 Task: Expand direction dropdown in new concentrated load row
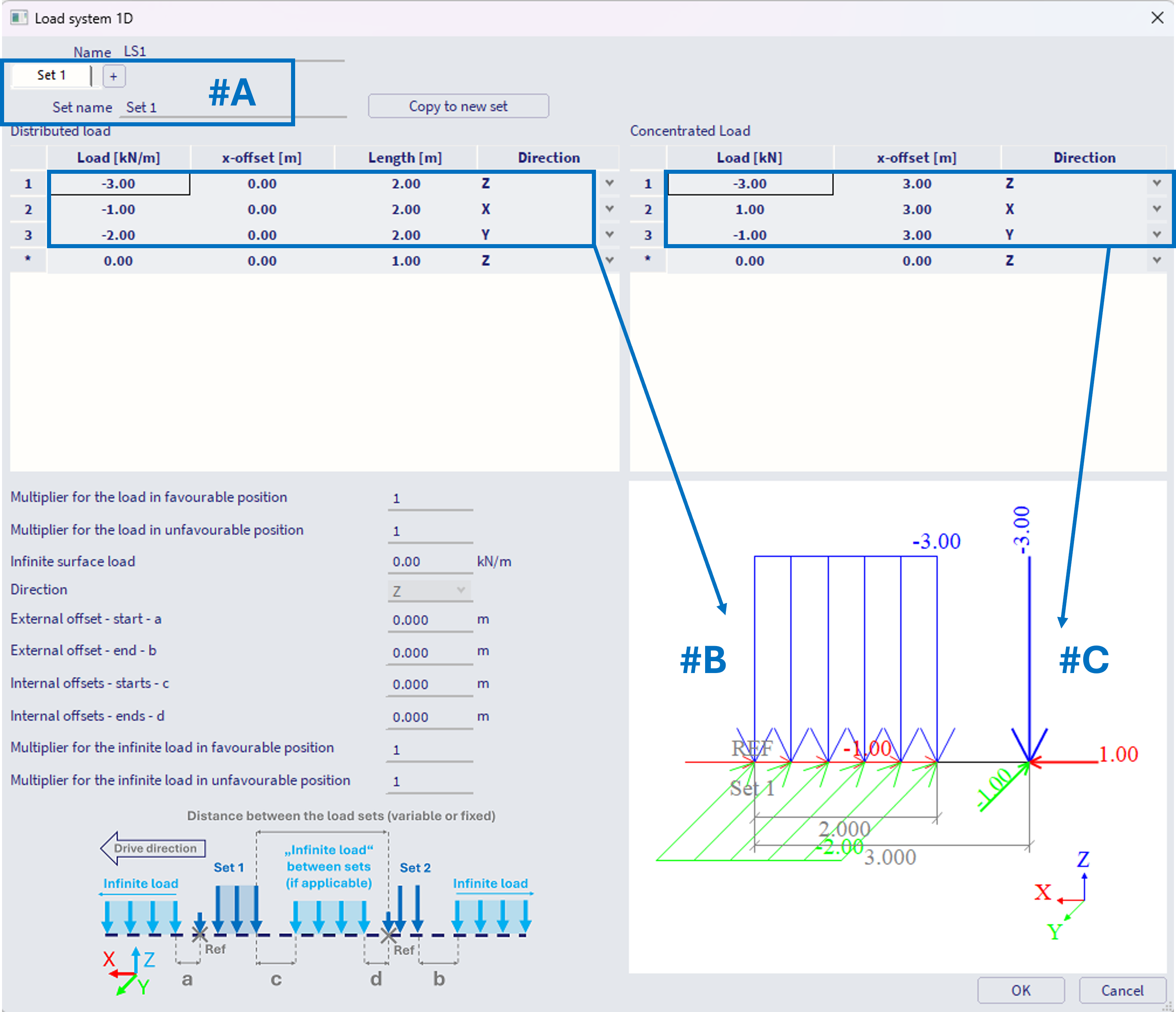(1156, 261)
